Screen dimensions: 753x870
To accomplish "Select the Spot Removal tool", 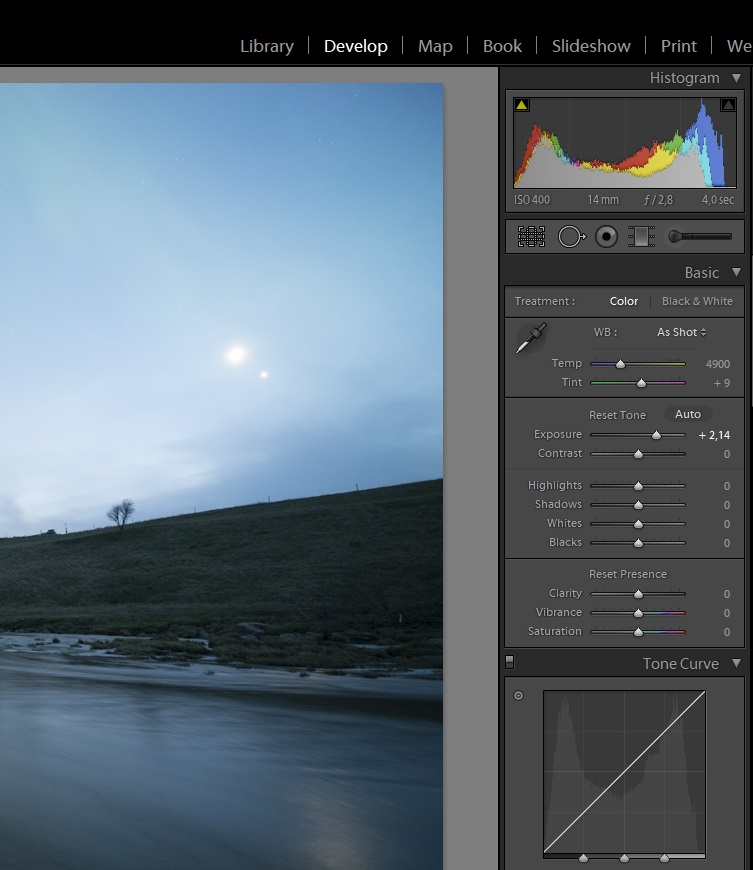I will pos(571,237).
